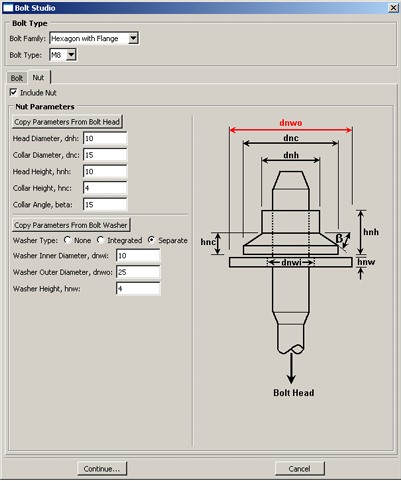
Task: Click the Bolt Studio title bar icon
Action: (8, 8)
